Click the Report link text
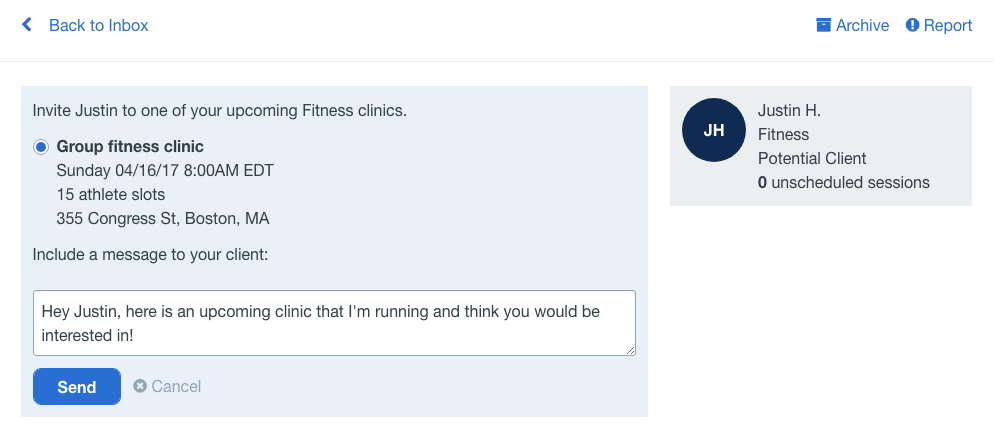 [x=948, y=25]
